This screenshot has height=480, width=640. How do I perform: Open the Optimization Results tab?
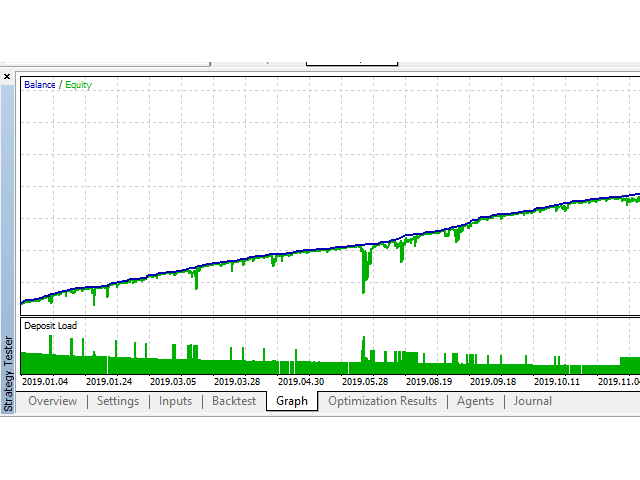coord(382,401)
